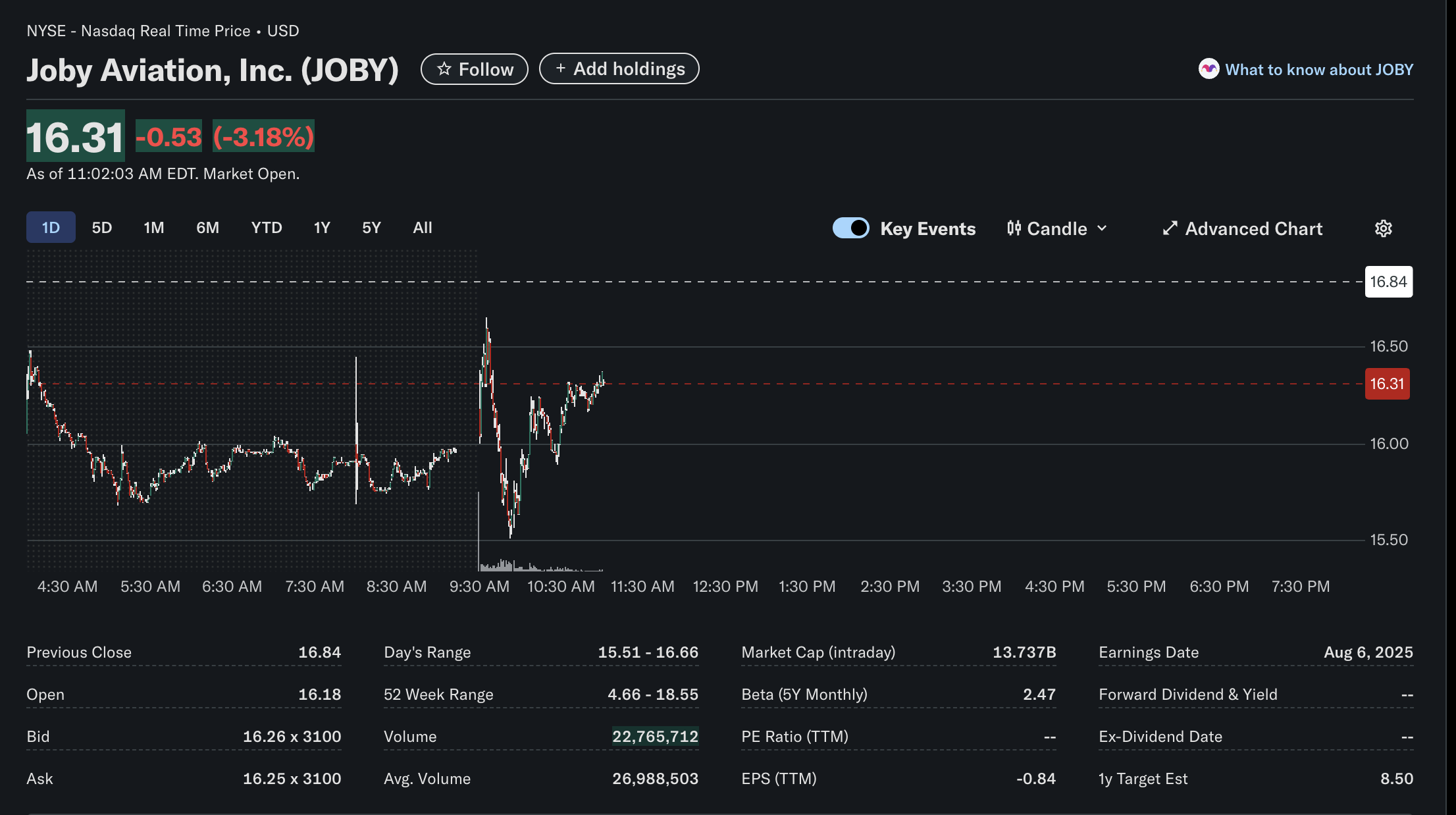Switch to the 5D time range
This screenshot has width=1456, height=815.
point(102,228)
